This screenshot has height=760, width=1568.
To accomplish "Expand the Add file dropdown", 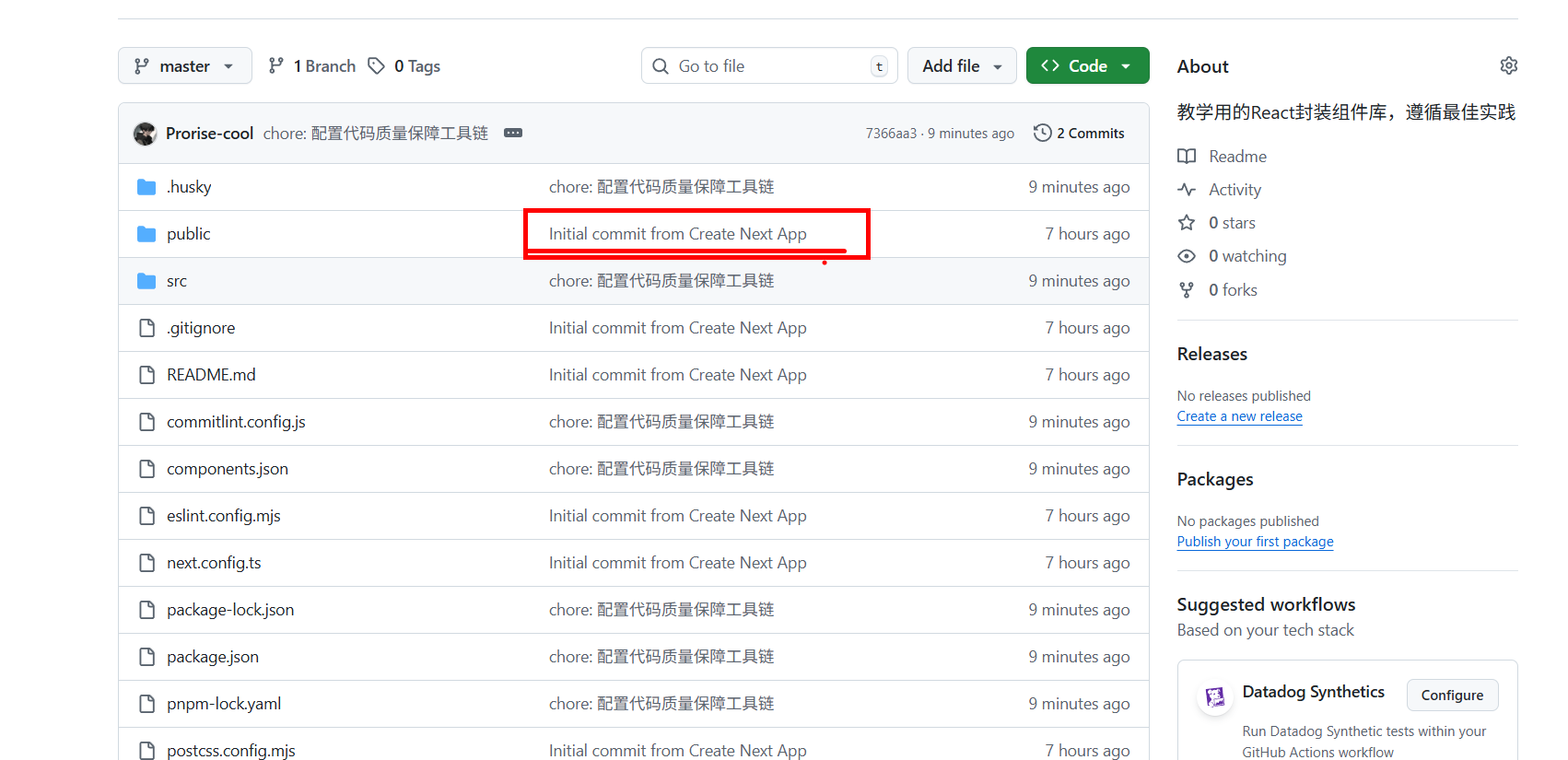I will (961, 66).
